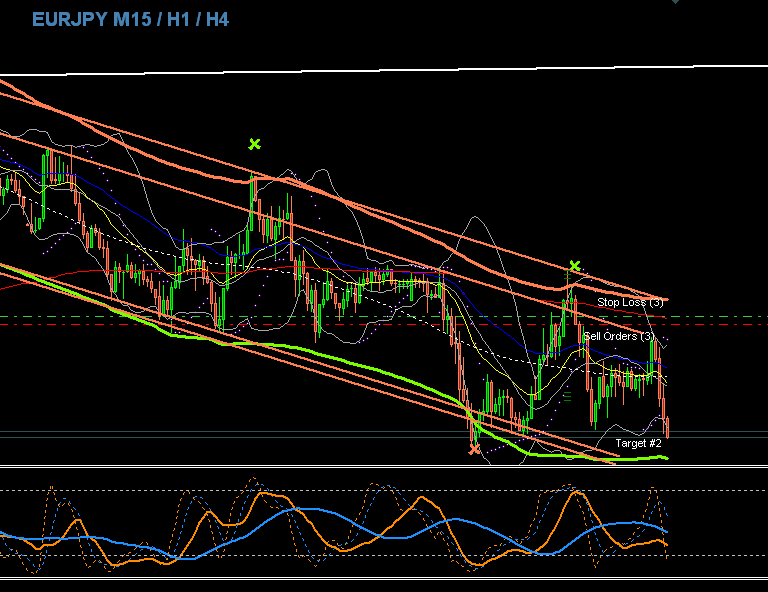
Task: Click the divider between chart and oscillator panel
Action: [x=384, y=467]
